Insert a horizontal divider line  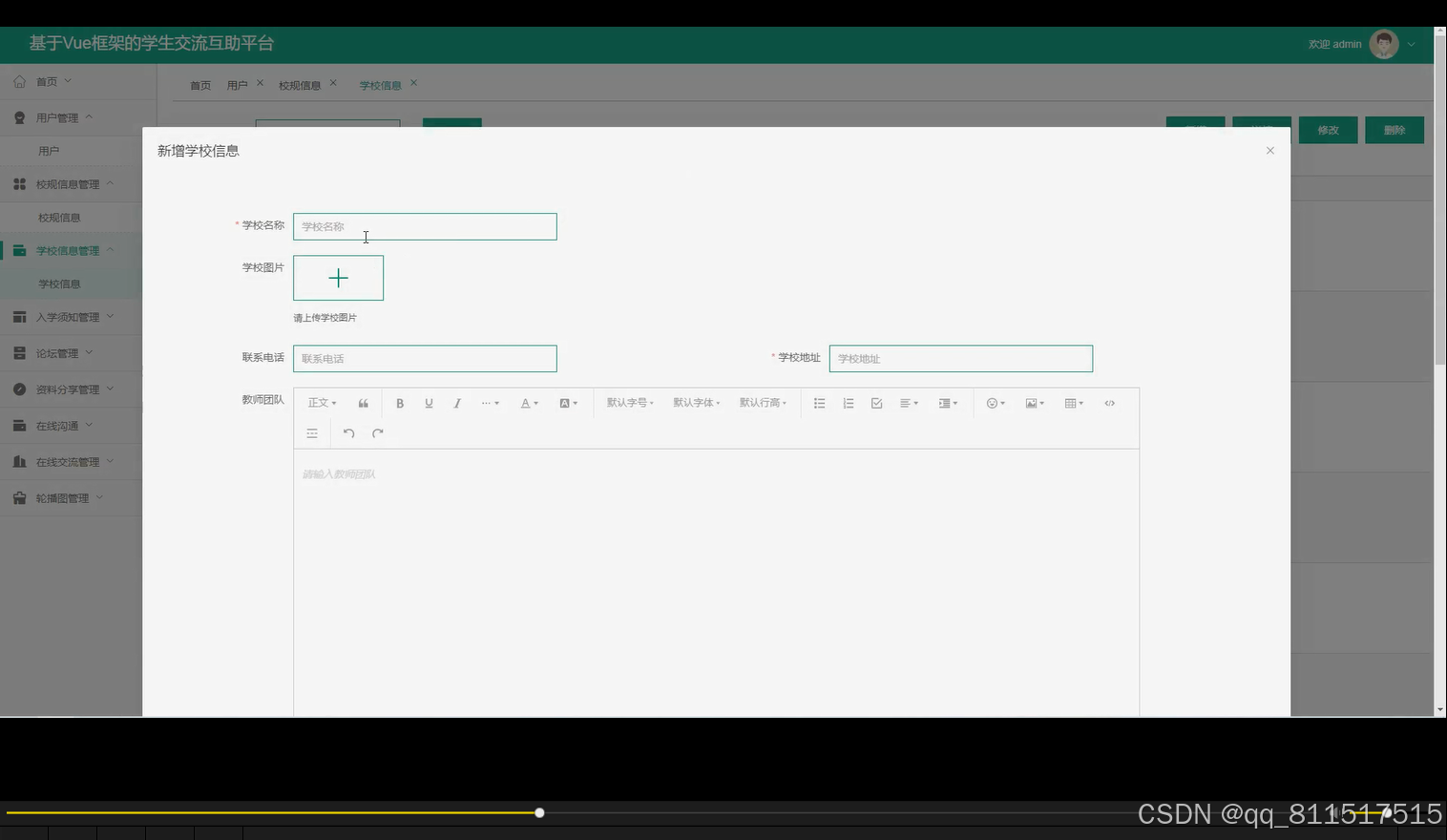pyautogui.click(x=312, y=433)
